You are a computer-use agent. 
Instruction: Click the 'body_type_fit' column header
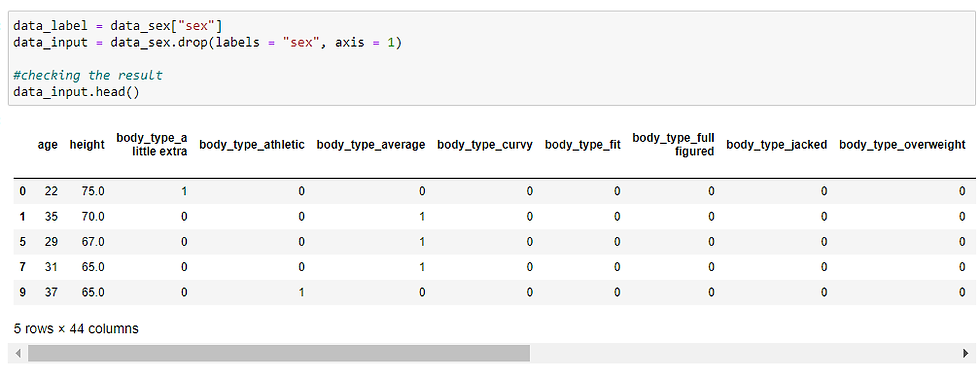[x=583, y=145]
